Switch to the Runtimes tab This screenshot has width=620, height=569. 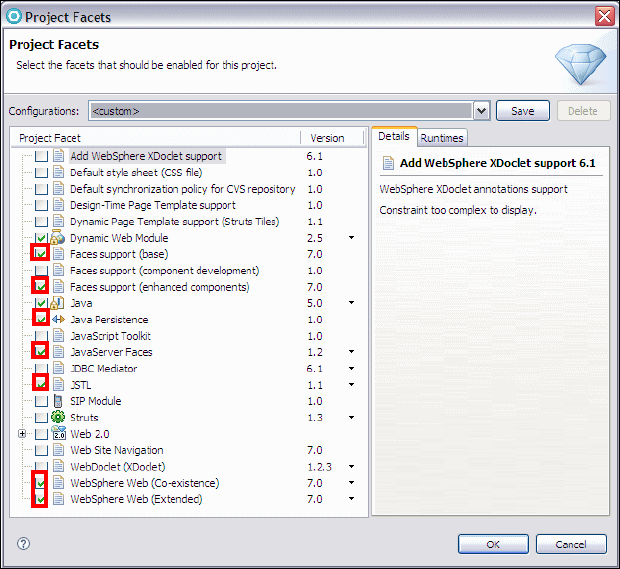click(x=442, y=138)
